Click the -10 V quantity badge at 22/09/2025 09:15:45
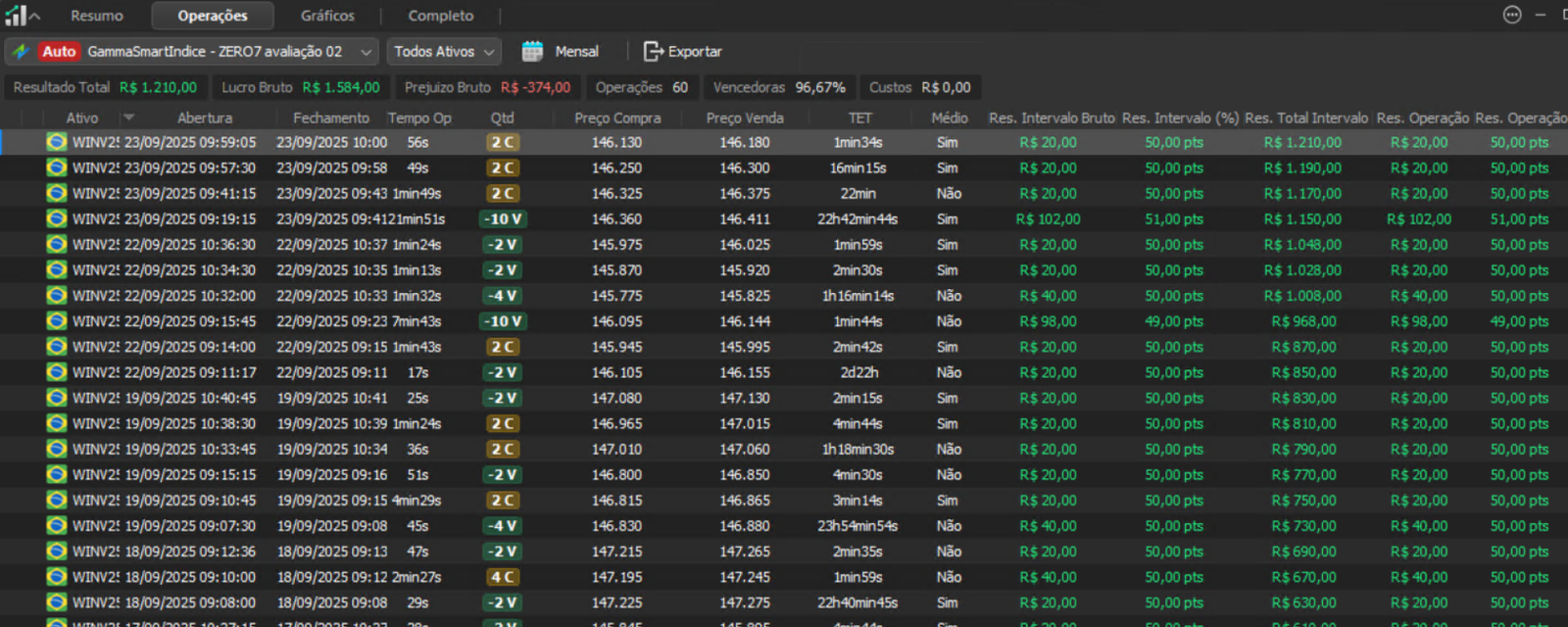The height and width of the screenshot is (627, 1568). 503,321
